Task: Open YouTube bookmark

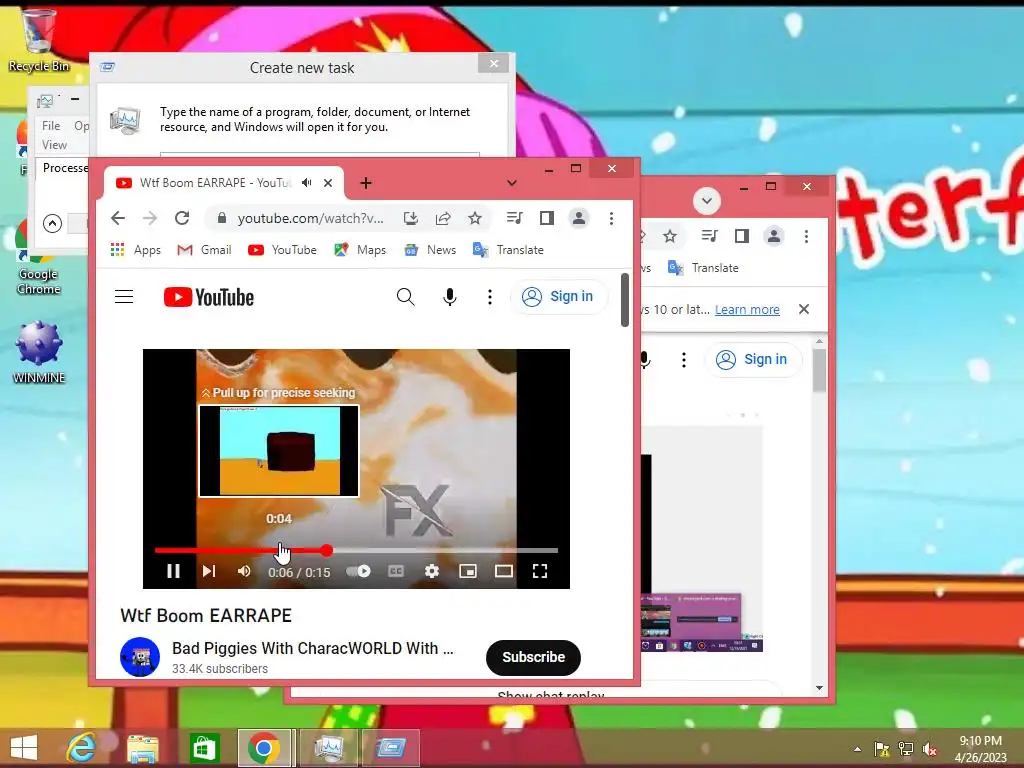Action: coord(282,250)
